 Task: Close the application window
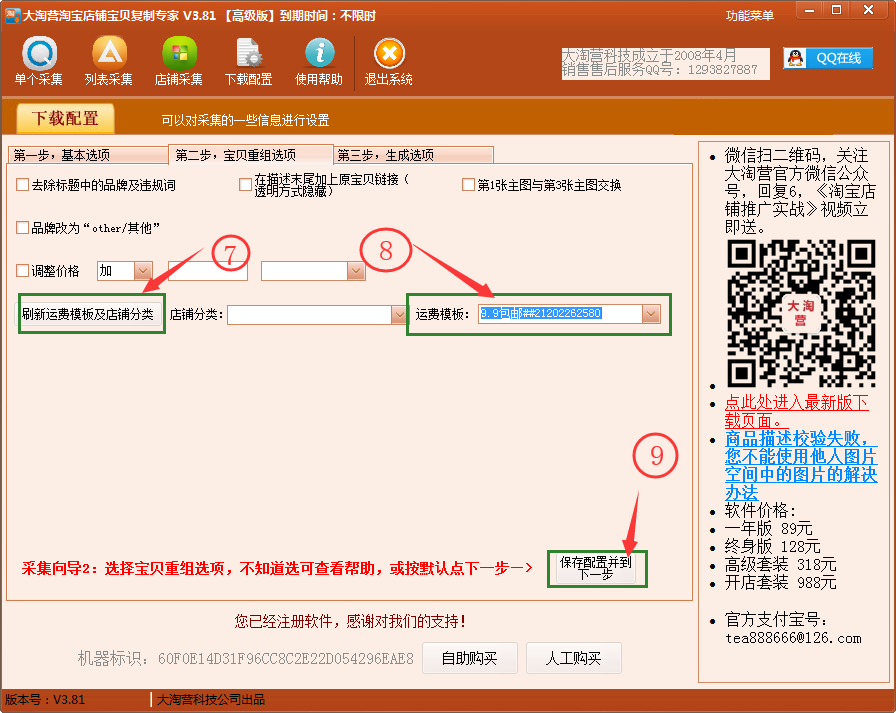tap(869, 10)
